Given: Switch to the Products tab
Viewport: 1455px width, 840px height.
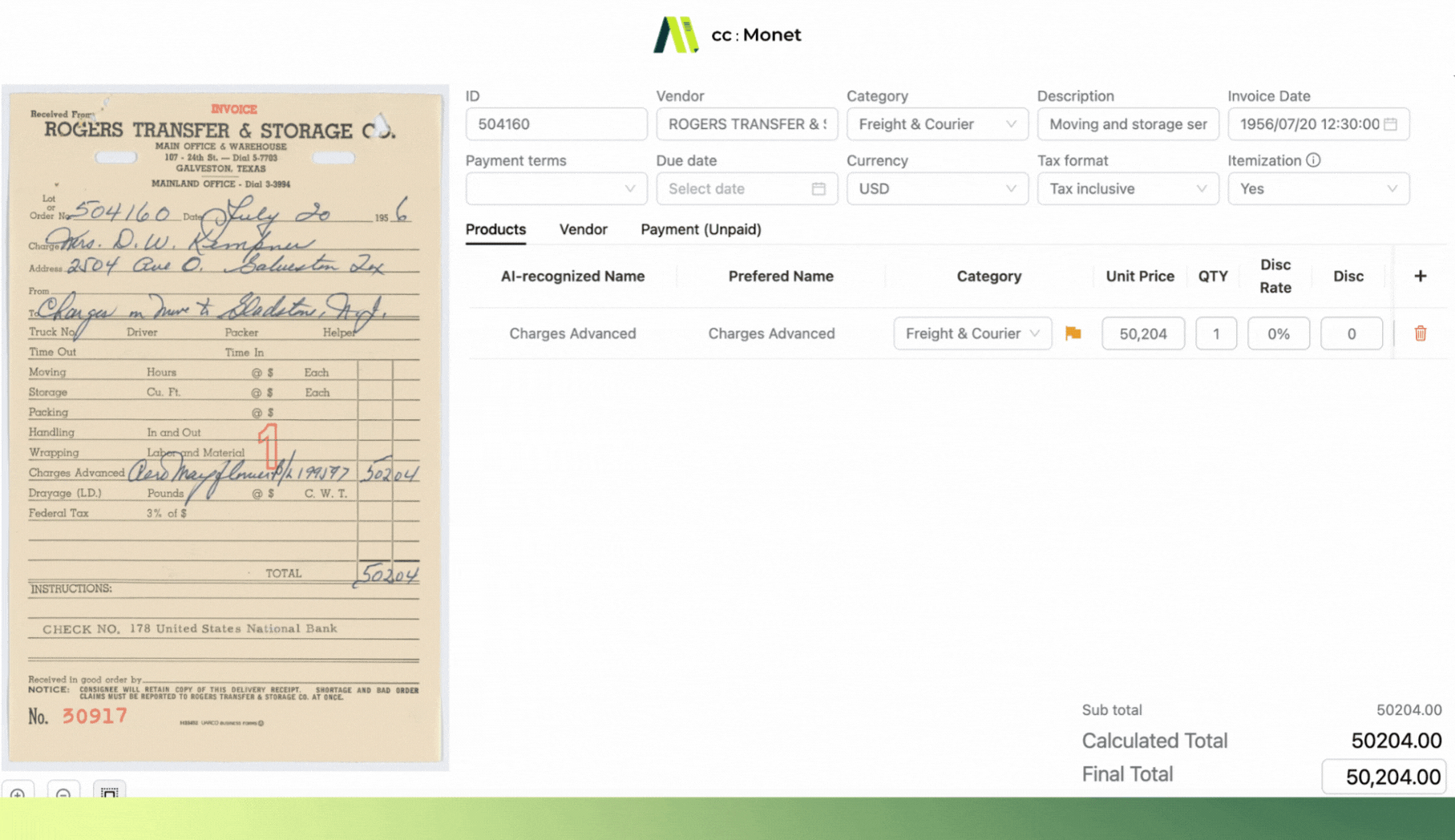Looking at the screenshot, I should 495,230.
